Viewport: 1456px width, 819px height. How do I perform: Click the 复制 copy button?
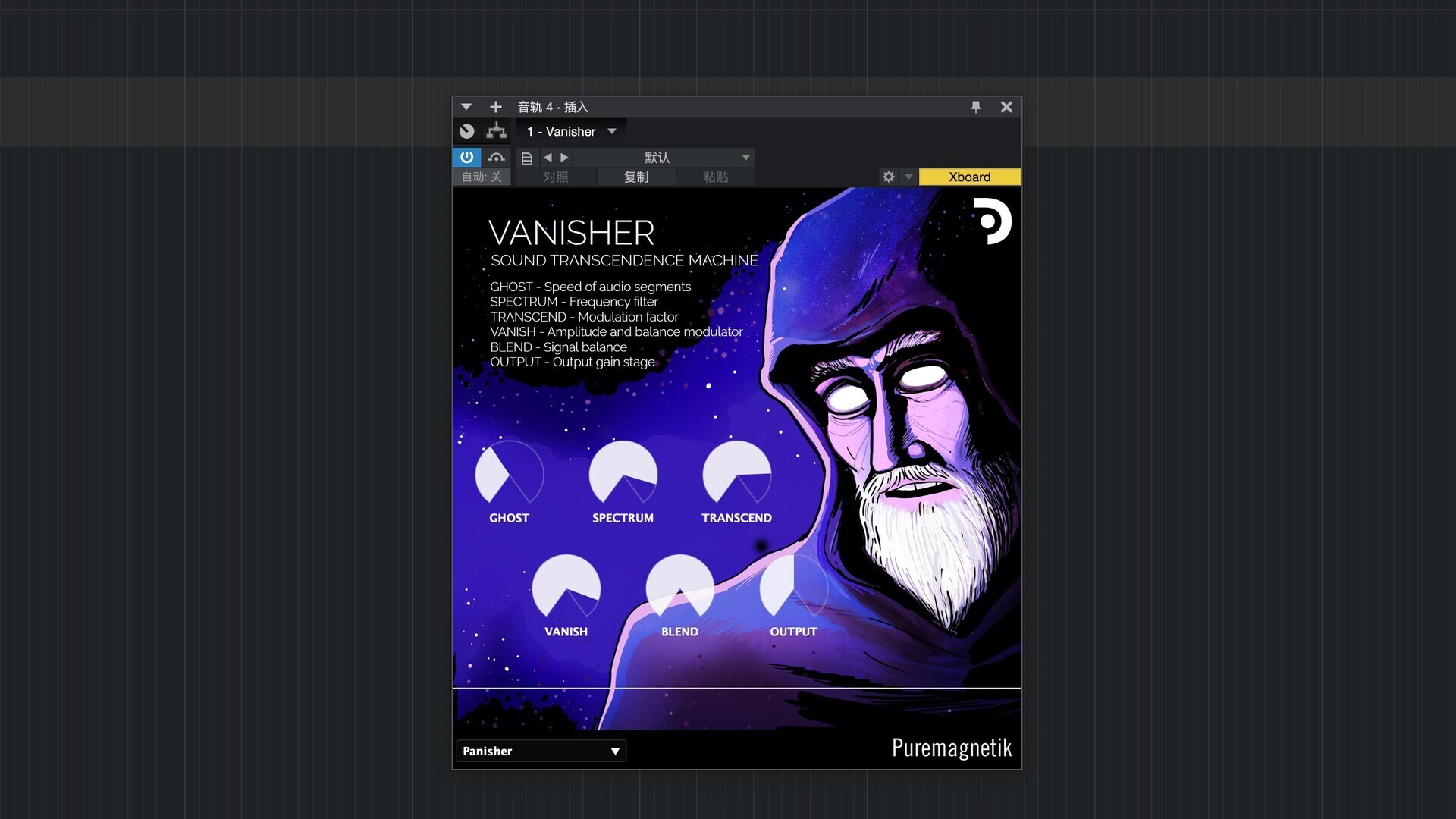(x=636, y=177)
